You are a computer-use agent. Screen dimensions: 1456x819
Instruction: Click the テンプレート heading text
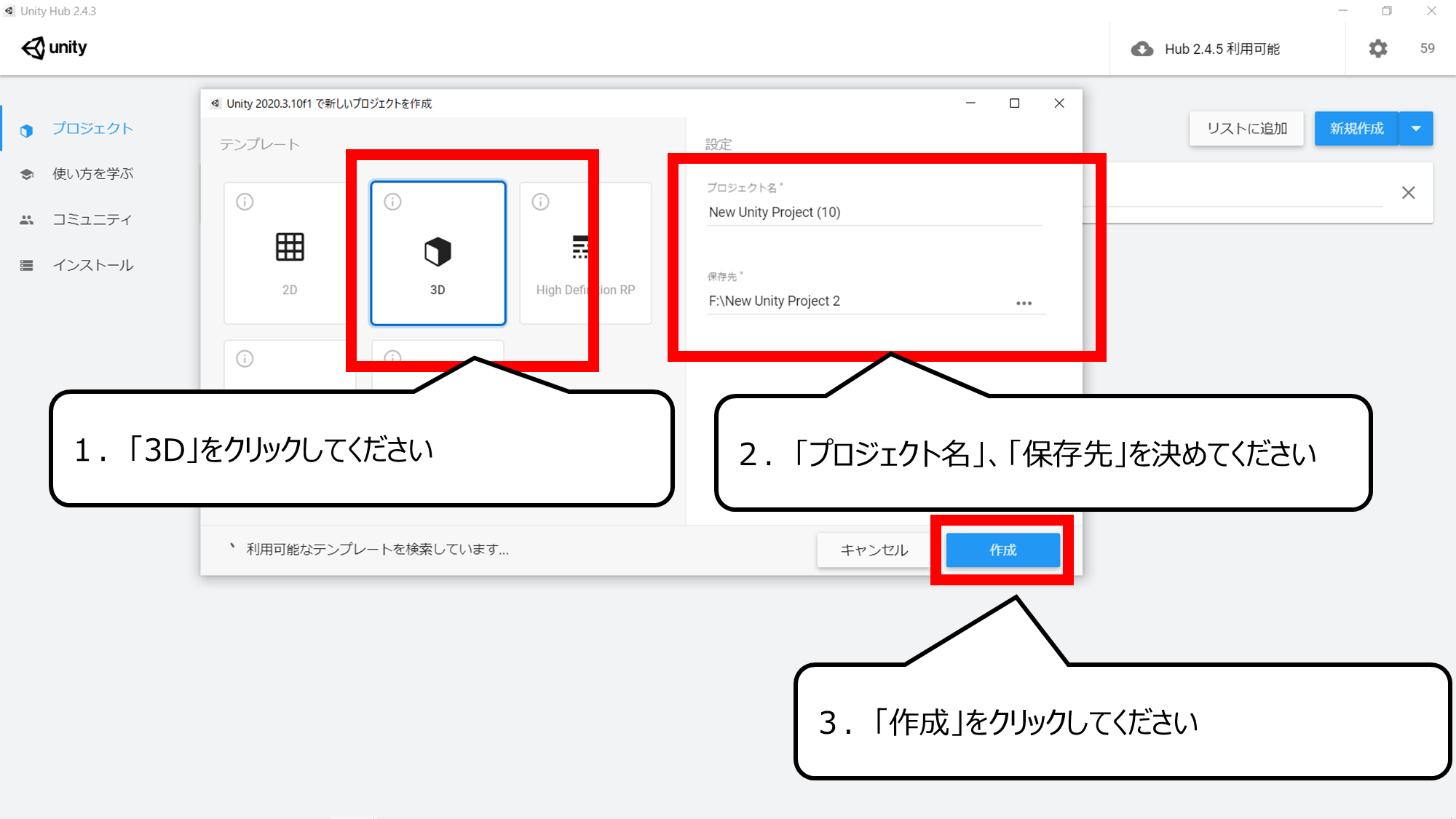pyautogui.click(x=260, y=145)
